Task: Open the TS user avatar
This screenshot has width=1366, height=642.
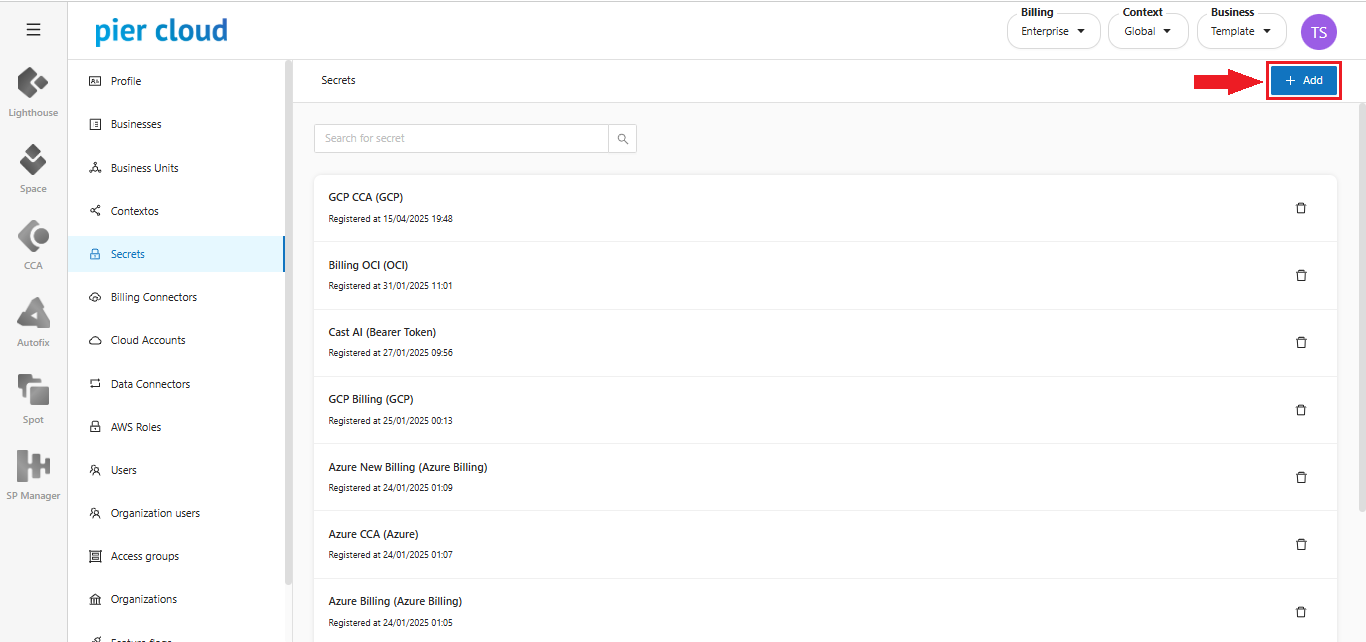Action: click(x=1318, y=32)
